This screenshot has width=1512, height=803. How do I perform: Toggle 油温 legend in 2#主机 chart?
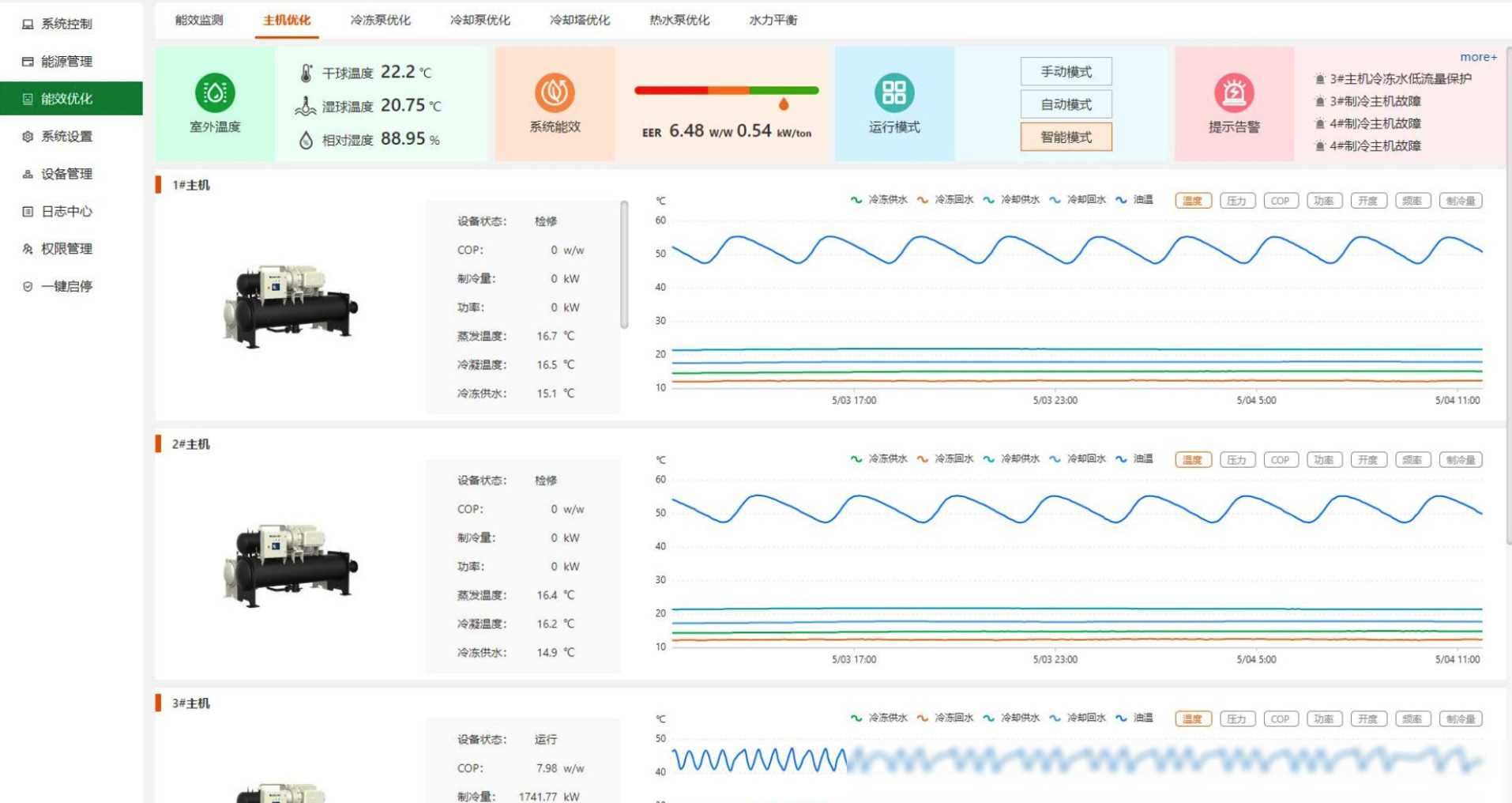tap(1134, 459)
